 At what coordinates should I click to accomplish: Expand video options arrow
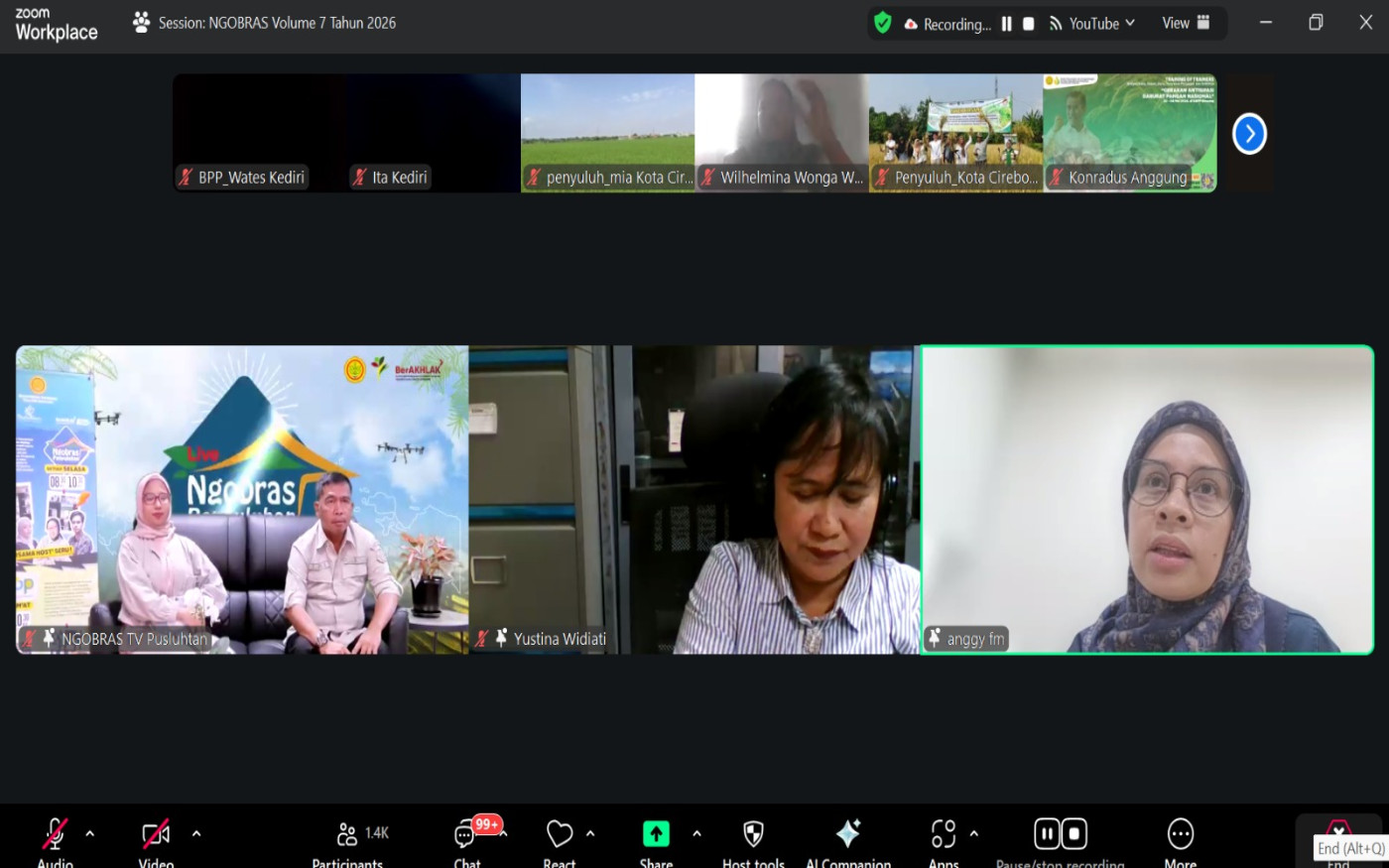(196, 833)
